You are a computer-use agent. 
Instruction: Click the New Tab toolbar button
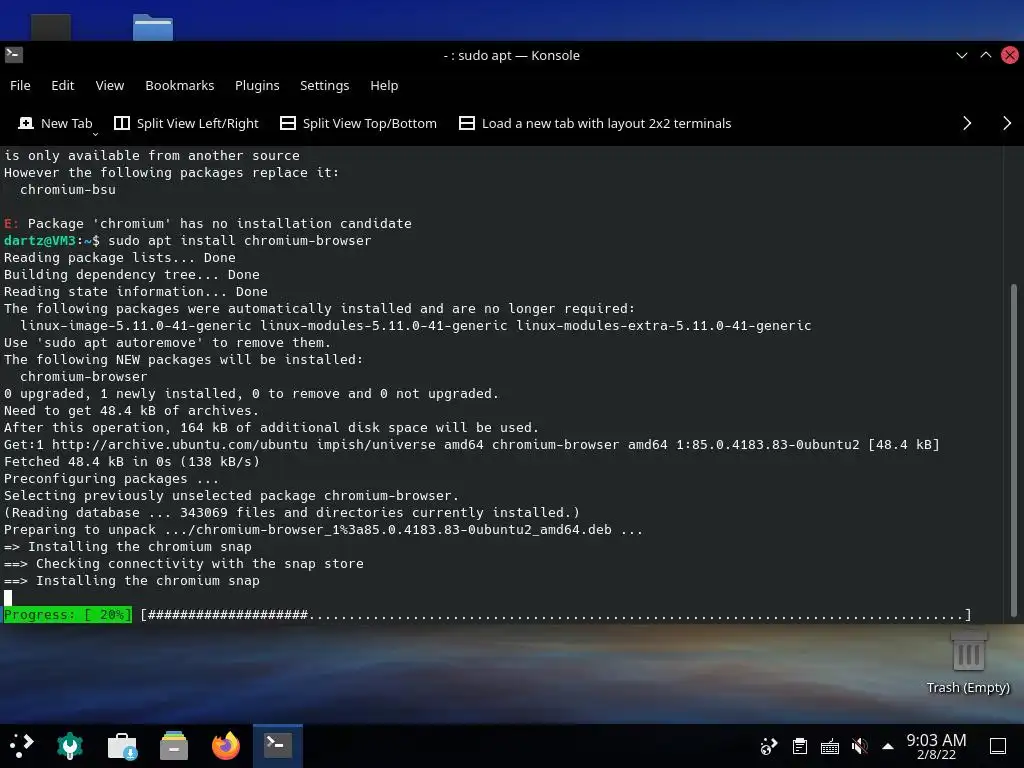56,123
